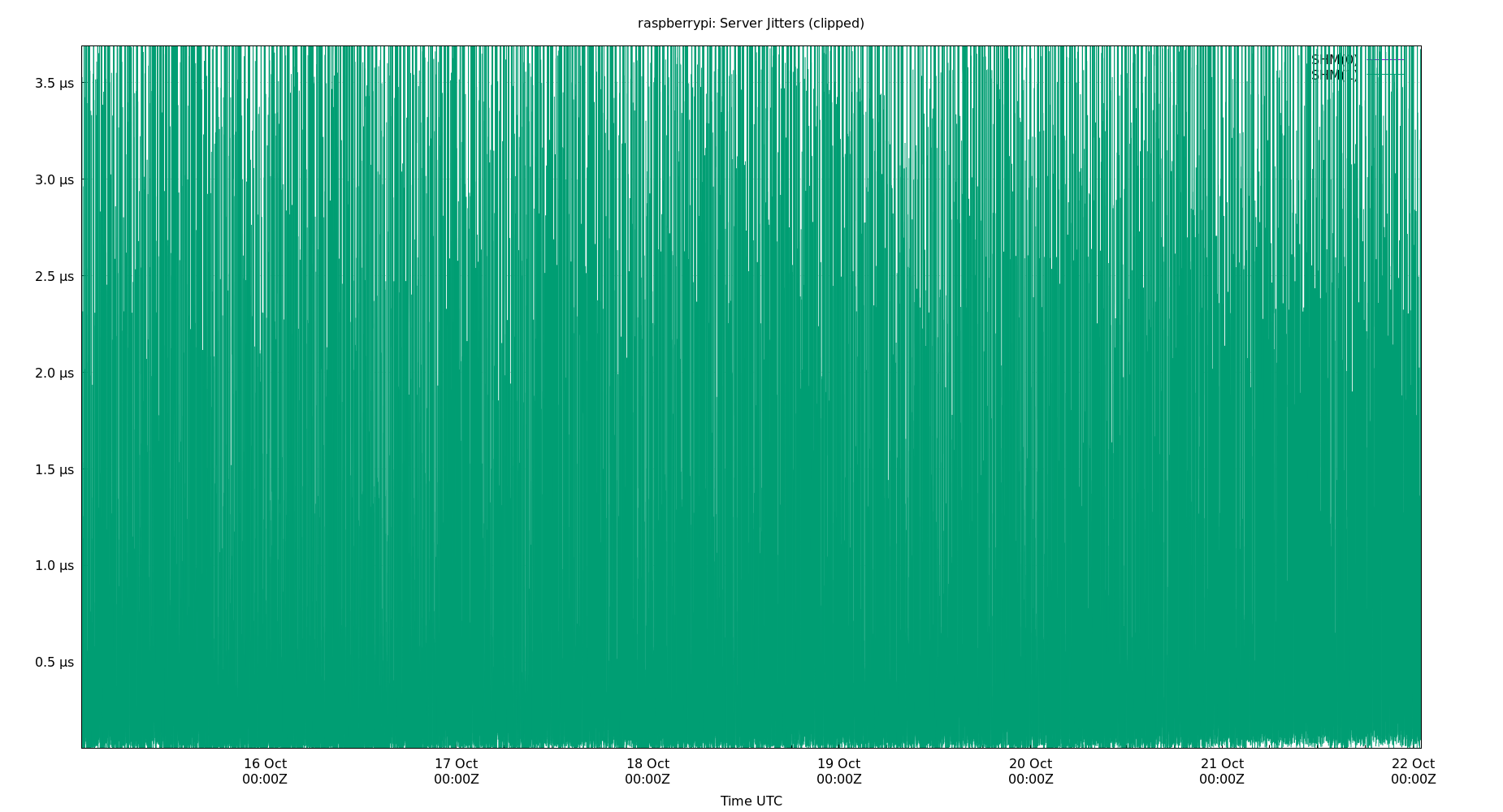Click the purple SHM(0) legend line sample
The width and height of the screenshot is (1503, 812).
[1385, 59]
